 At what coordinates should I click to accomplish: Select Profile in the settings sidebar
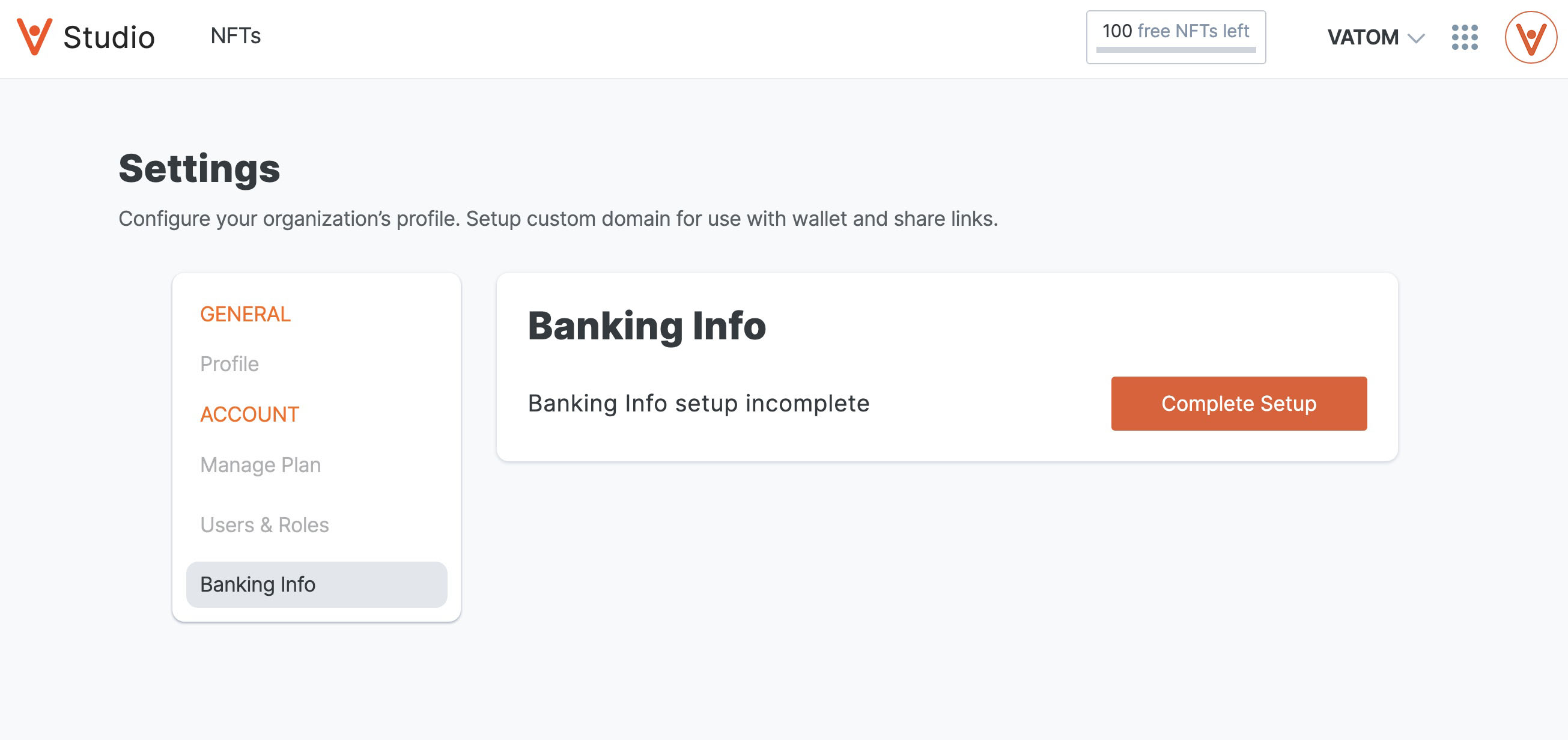pos(229,364)
